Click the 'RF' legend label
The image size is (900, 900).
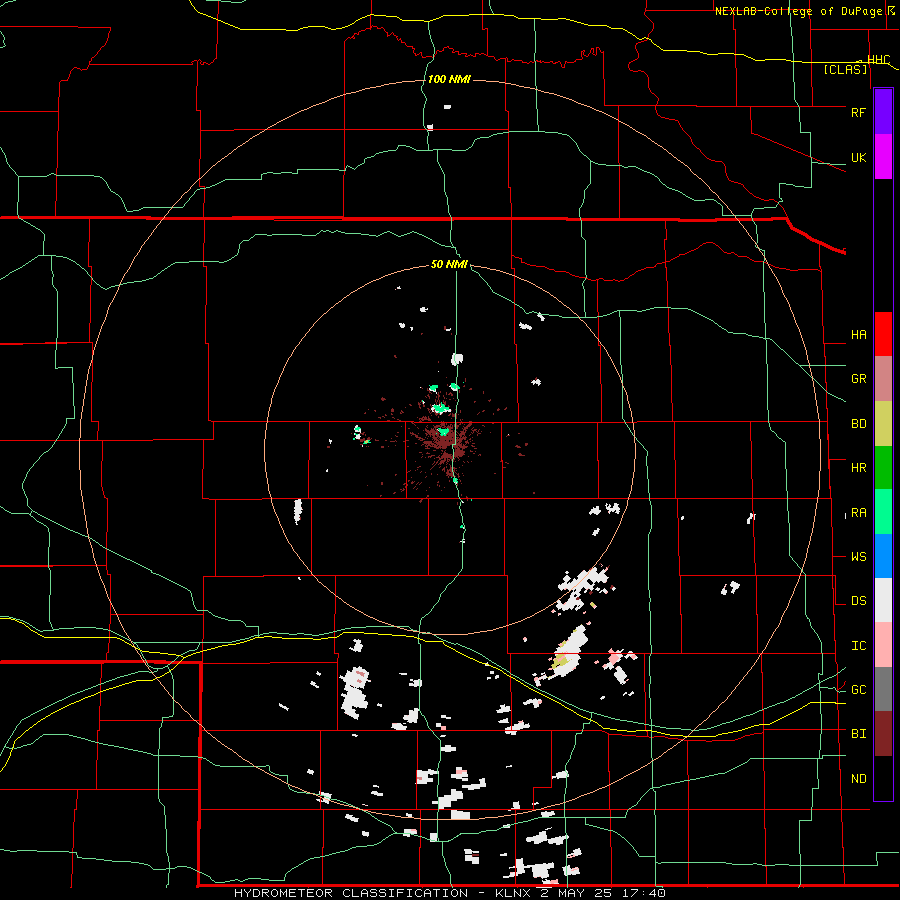[858, 112]
